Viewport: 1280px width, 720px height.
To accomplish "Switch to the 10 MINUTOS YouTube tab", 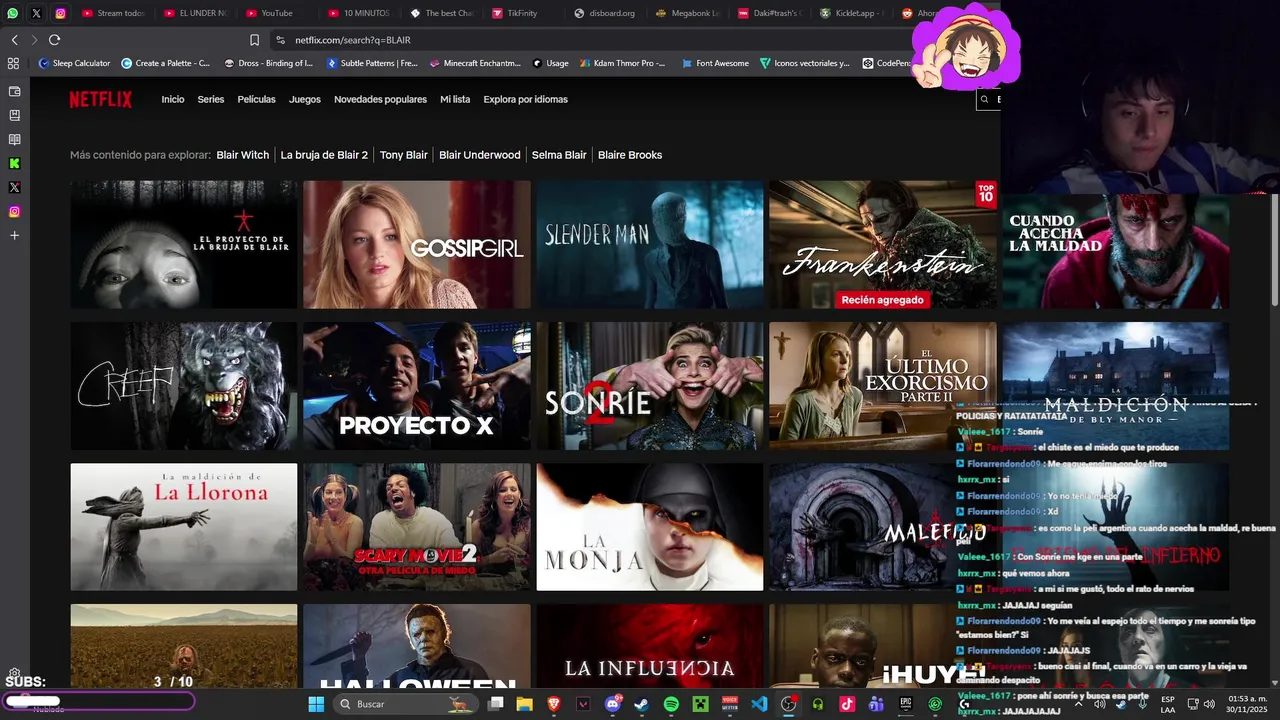I will point(358,13).
